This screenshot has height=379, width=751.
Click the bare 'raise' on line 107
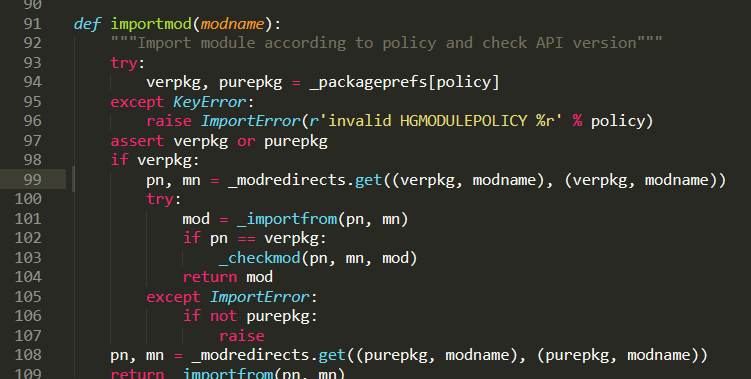coord(242,336)
